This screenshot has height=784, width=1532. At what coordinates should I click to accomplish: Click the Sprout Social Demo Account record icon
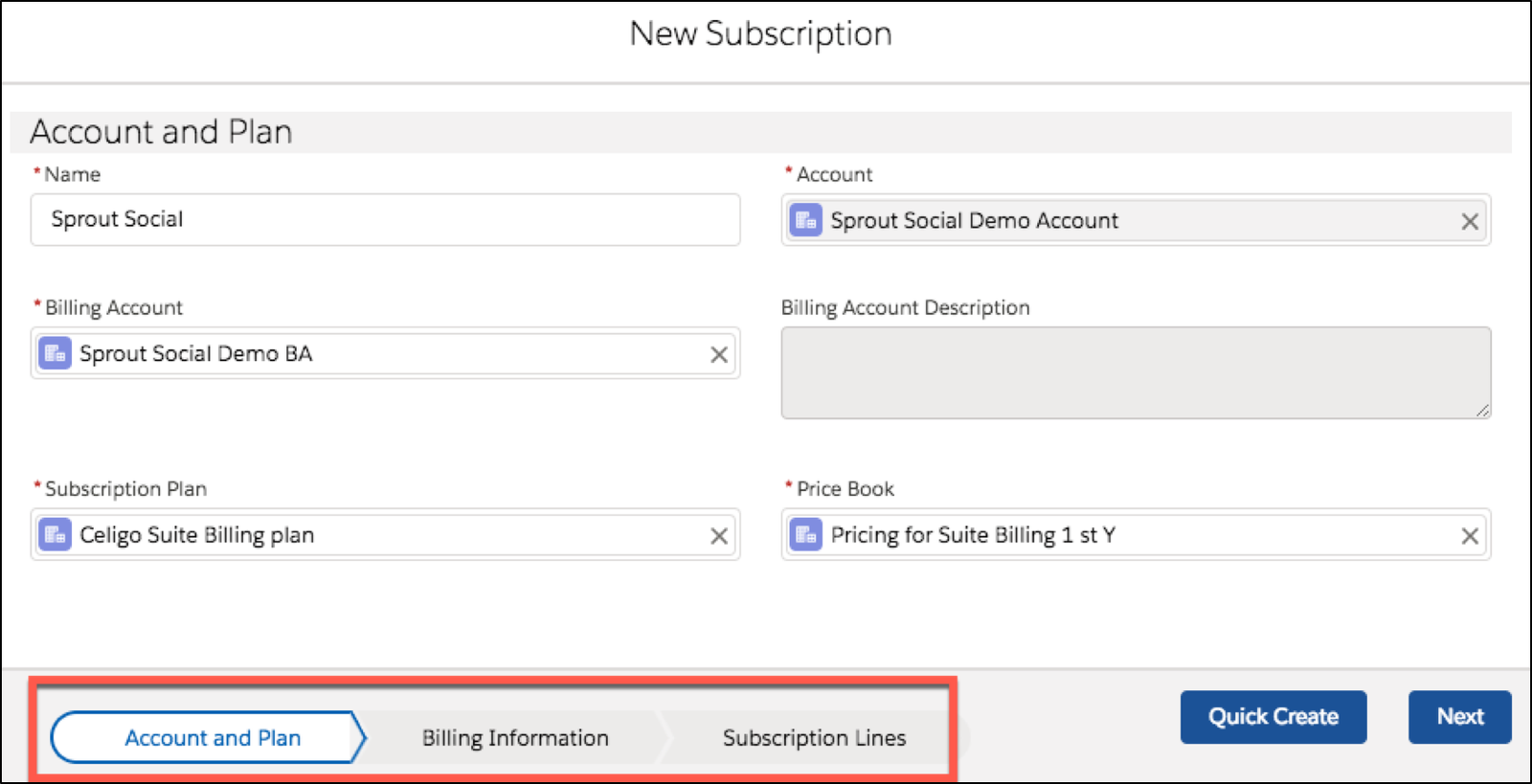(805, 221)
